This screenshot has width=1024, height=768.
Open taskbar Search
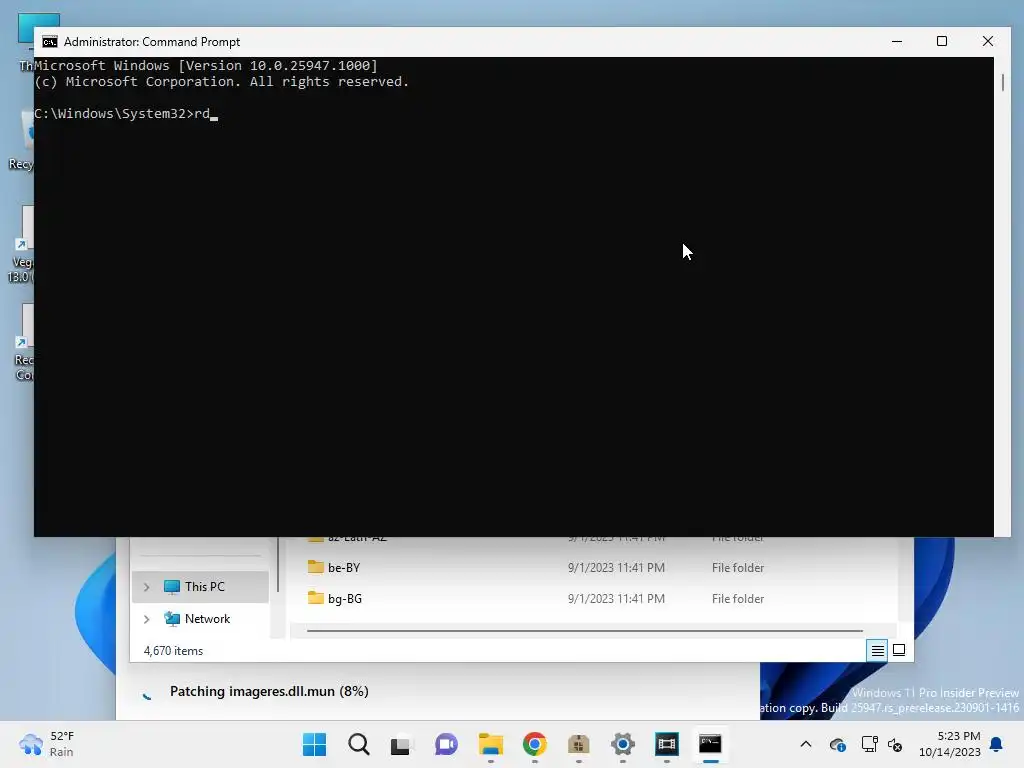359,744
